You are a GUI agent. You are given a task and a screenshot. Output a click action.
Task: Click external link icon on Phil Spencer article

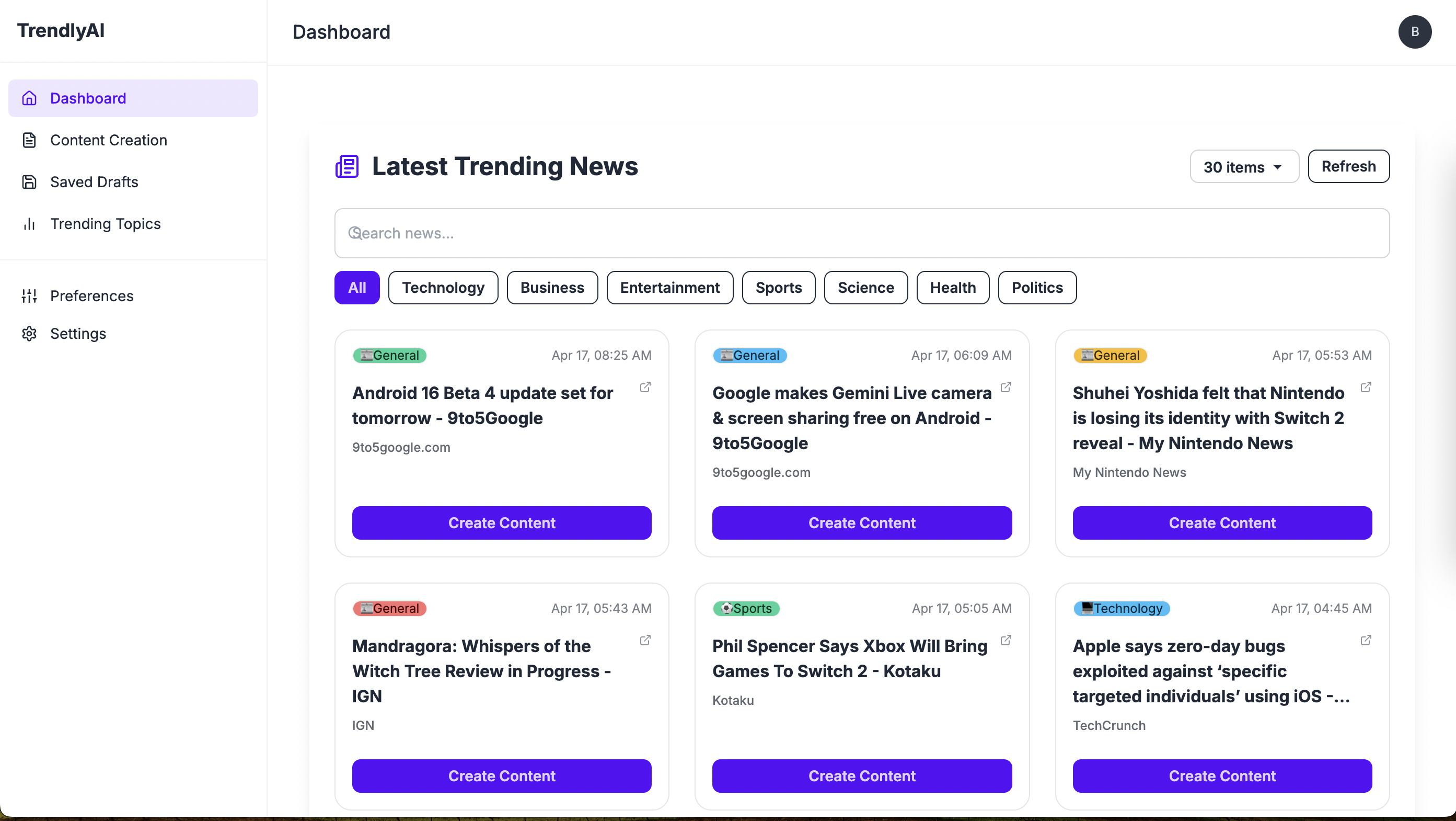[x=1006, y=640]
